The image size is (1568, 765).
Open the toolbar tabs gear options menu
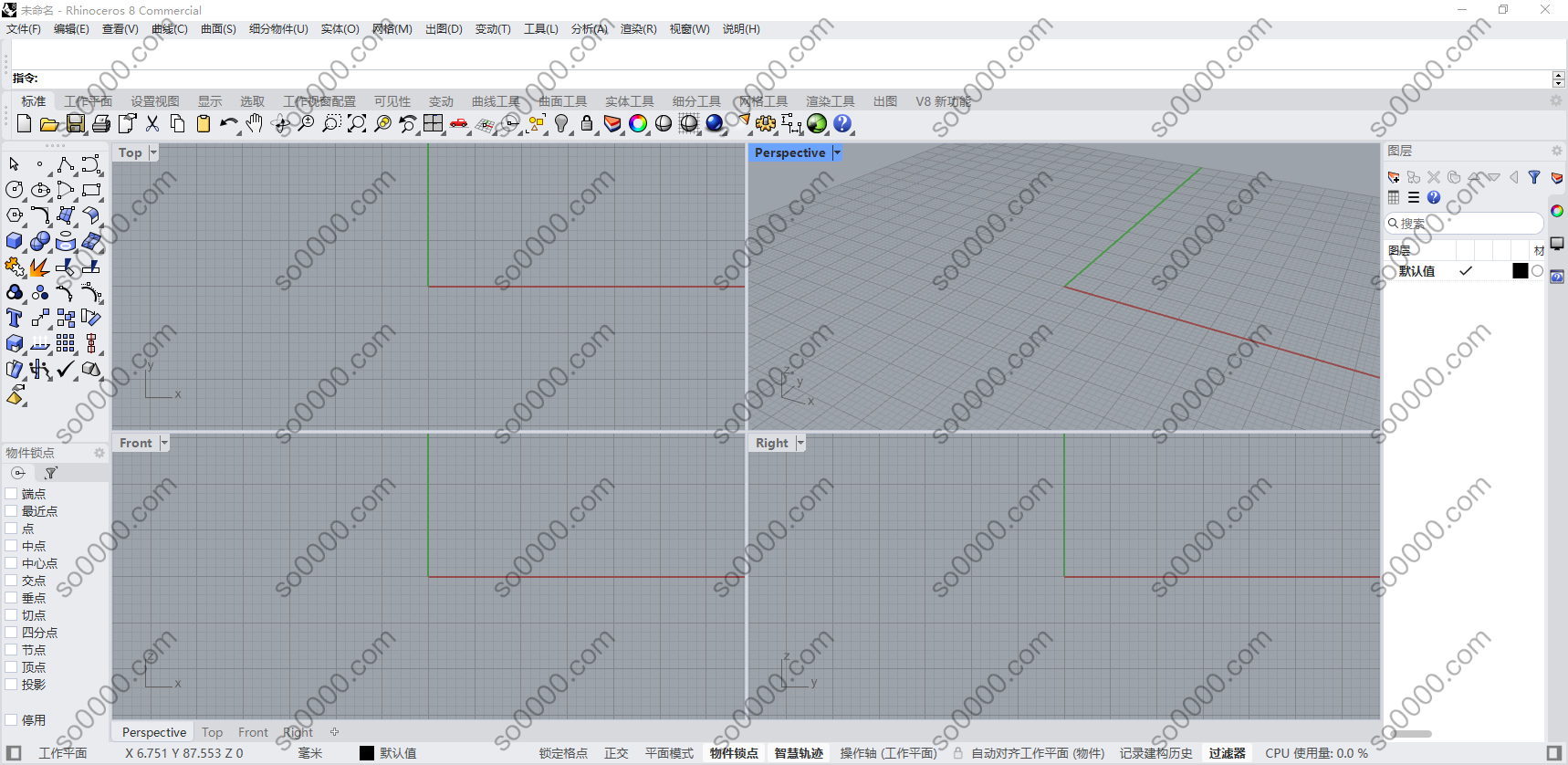1556,101
